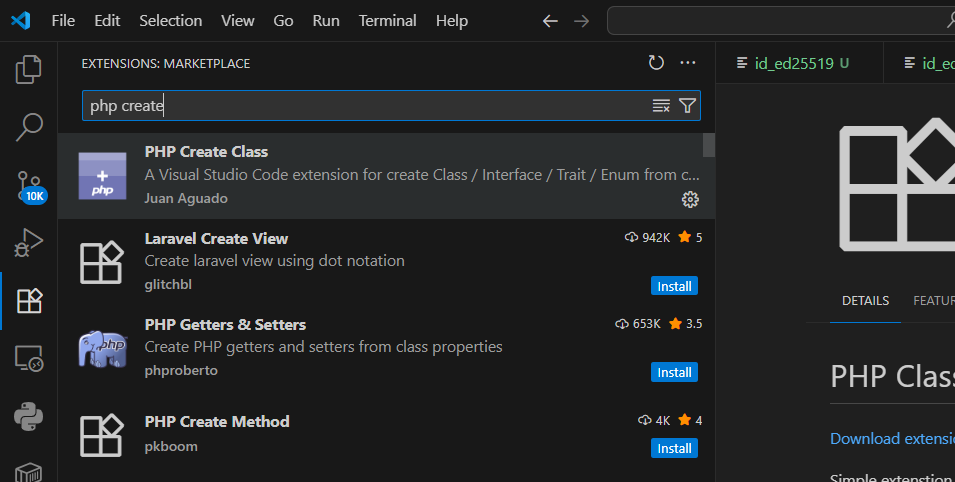This screenshot has width=955, height=482.
Task: Open the View menu
Action: (x=238, y=21)
